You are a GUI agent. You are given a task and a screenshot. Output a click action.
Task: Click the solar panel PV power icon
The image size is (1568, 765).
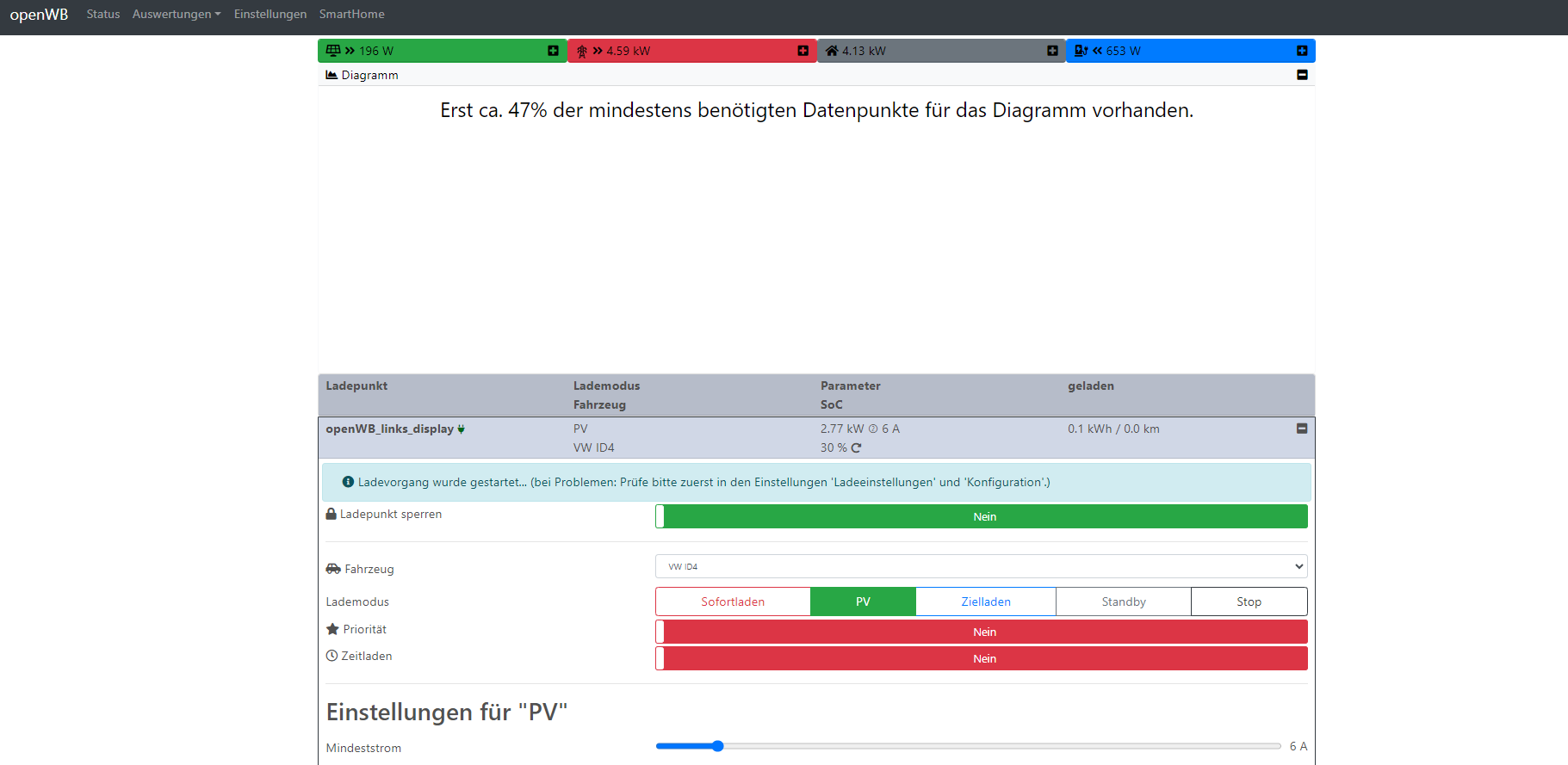click(x=333, y=51)
